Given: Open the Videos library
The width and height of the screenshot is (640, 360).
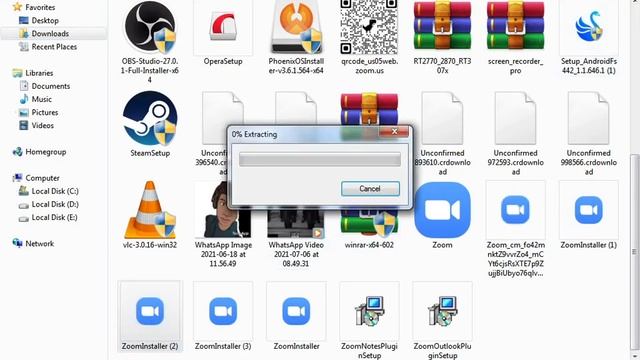Looking at the screenshot, I should click(x=42, y=125).
